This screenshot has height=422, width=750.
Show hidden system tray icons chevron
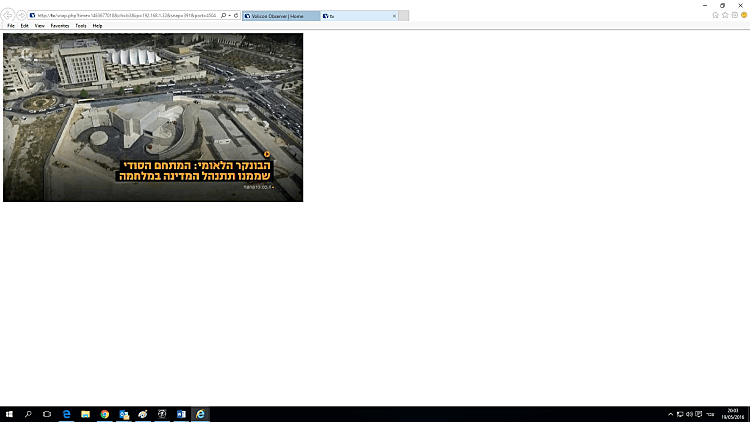[670, 414]
